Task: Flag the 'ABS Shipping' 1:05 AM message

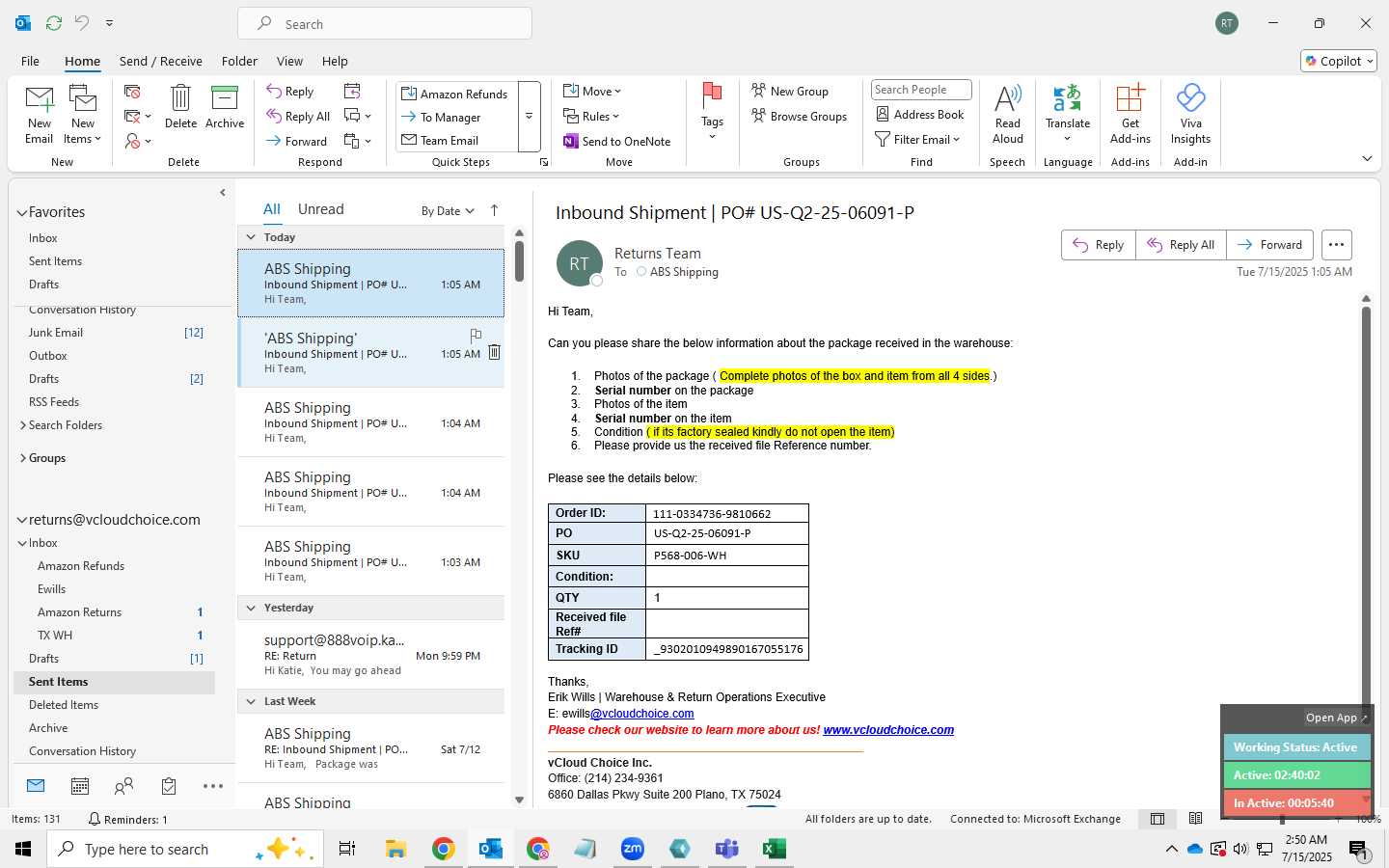Action: pyautogui.click(x=476, y=336)
